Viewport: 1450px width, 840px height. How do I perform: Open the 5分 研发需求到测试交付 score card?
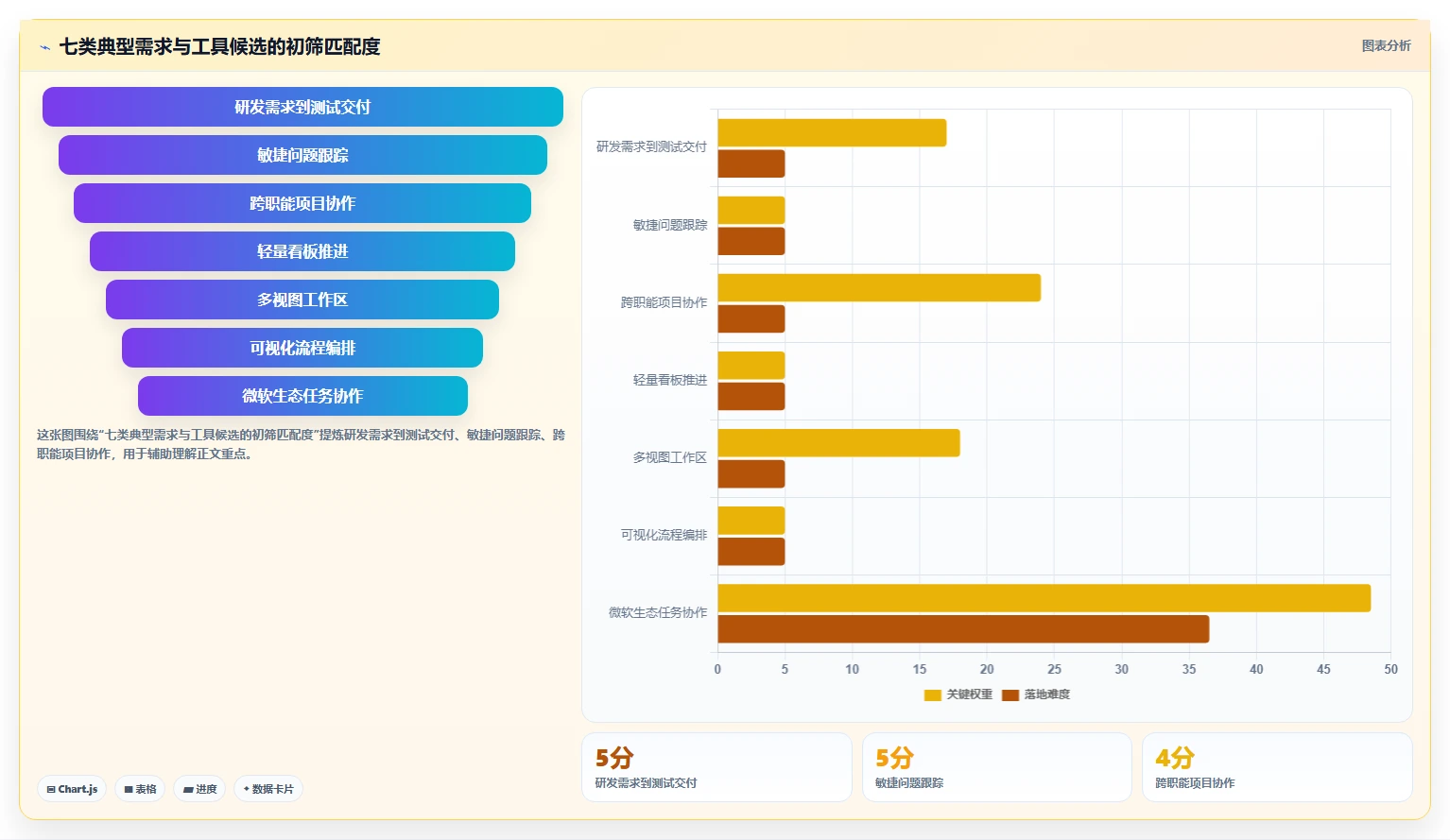click(716, 767)
